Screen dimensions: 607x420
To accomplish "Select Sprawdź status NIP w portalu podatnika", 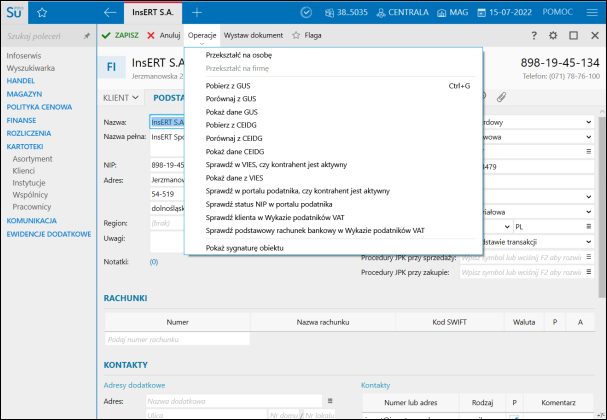I will (269, 204).
